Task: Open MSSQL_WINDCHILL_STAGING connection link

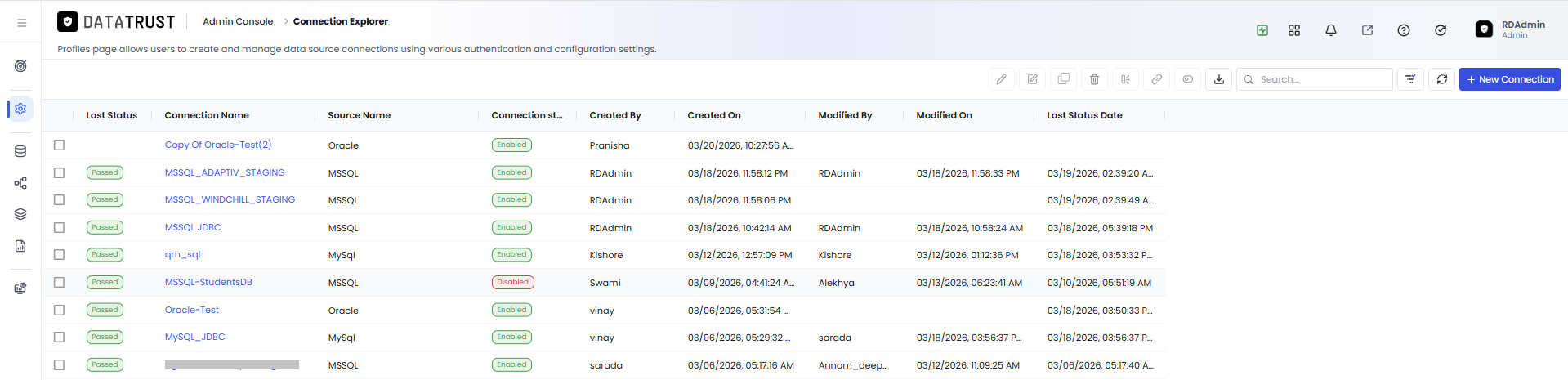Action: pos(230,199)
